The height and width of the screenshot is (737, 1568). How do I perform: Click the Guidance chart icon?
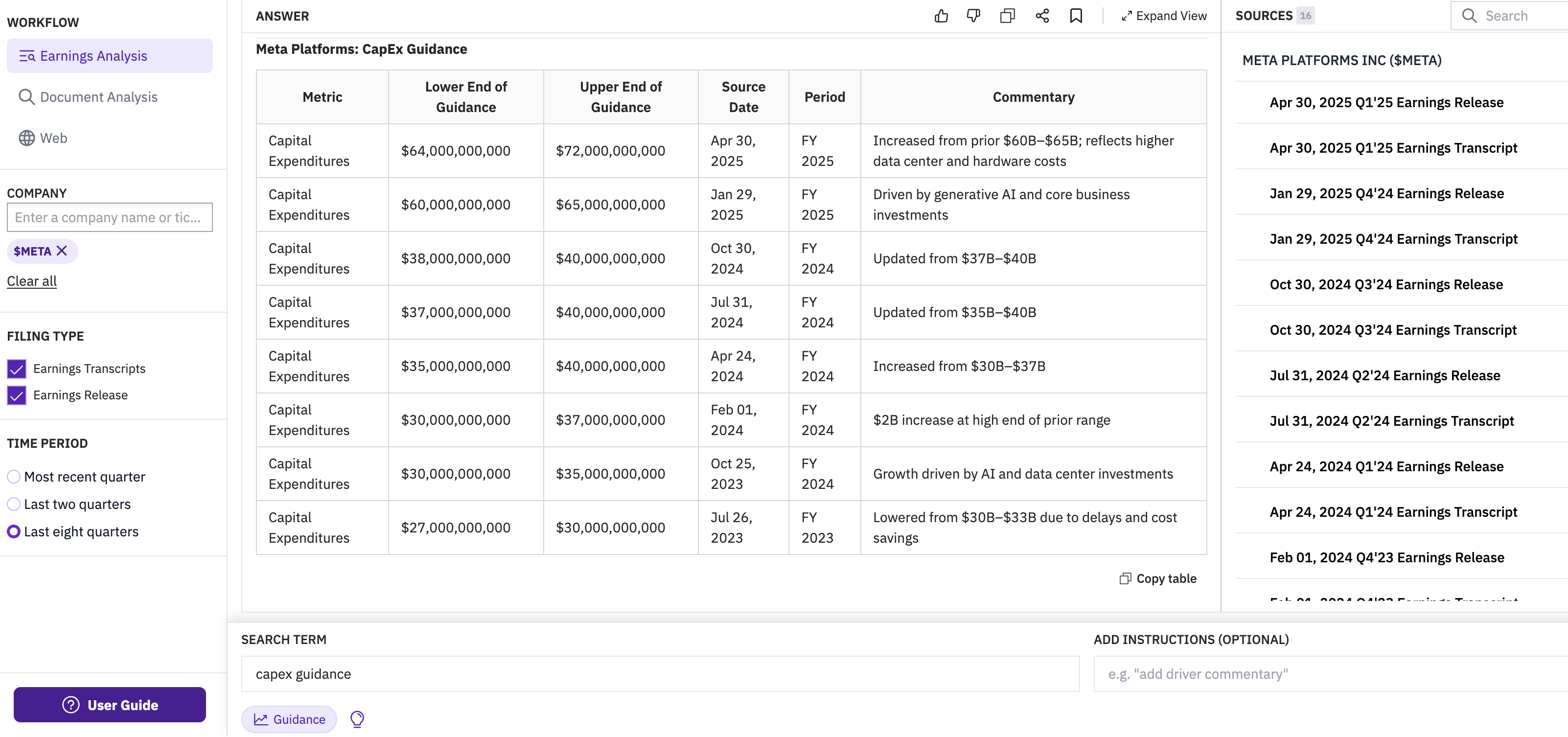click(261, 719)
